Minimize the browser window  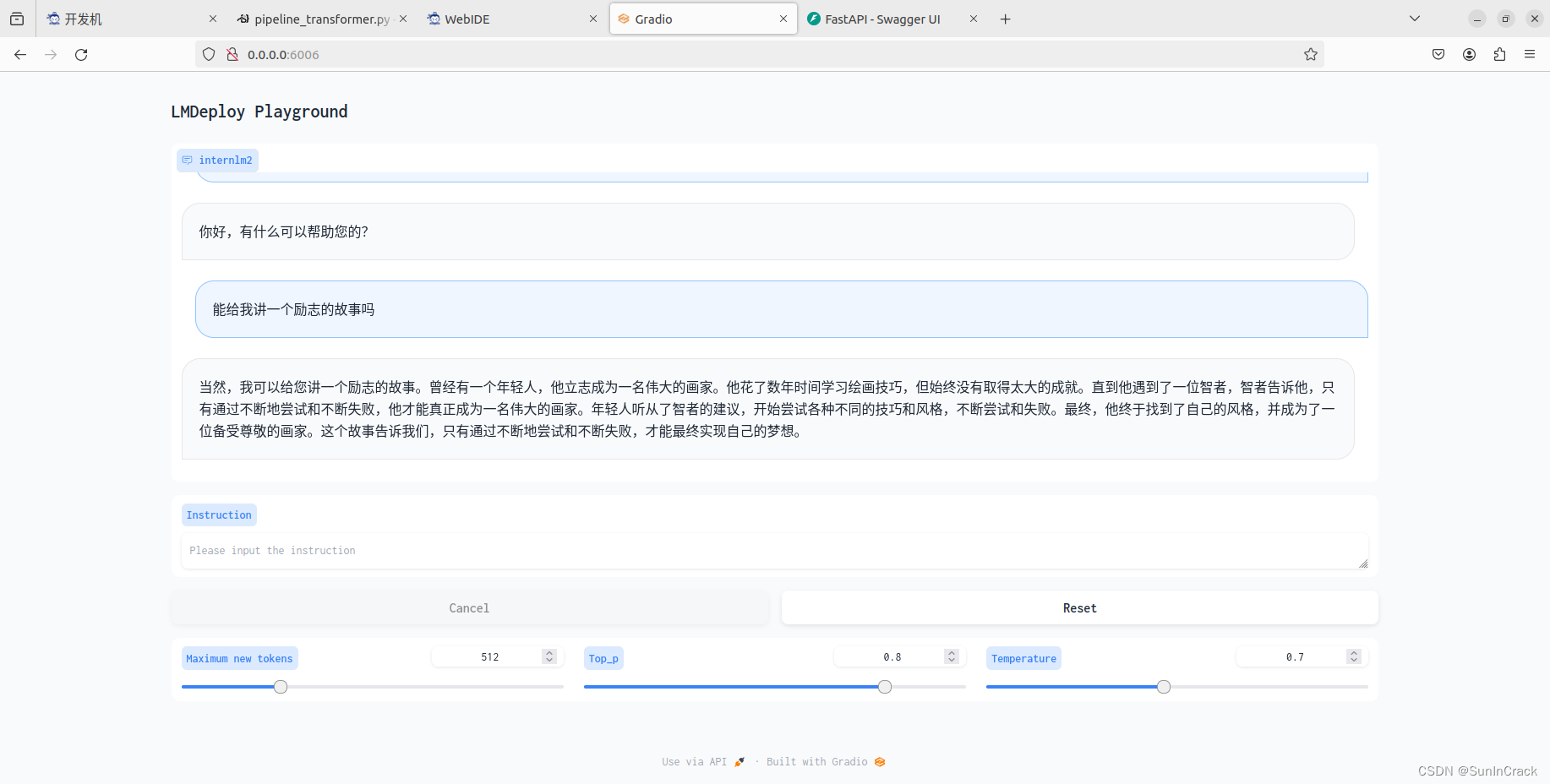1476,19
